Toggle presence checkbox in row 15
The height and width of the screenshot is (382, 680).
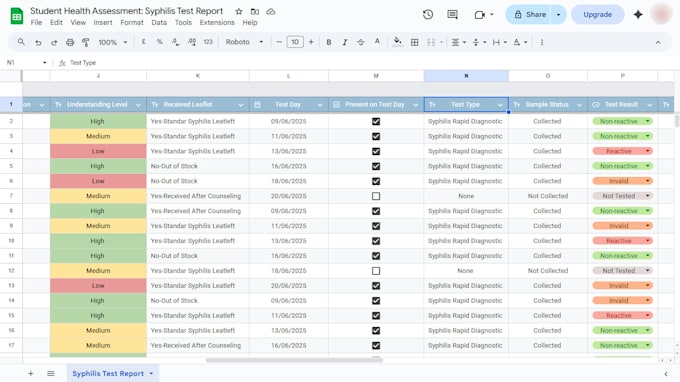pos(376,316)
